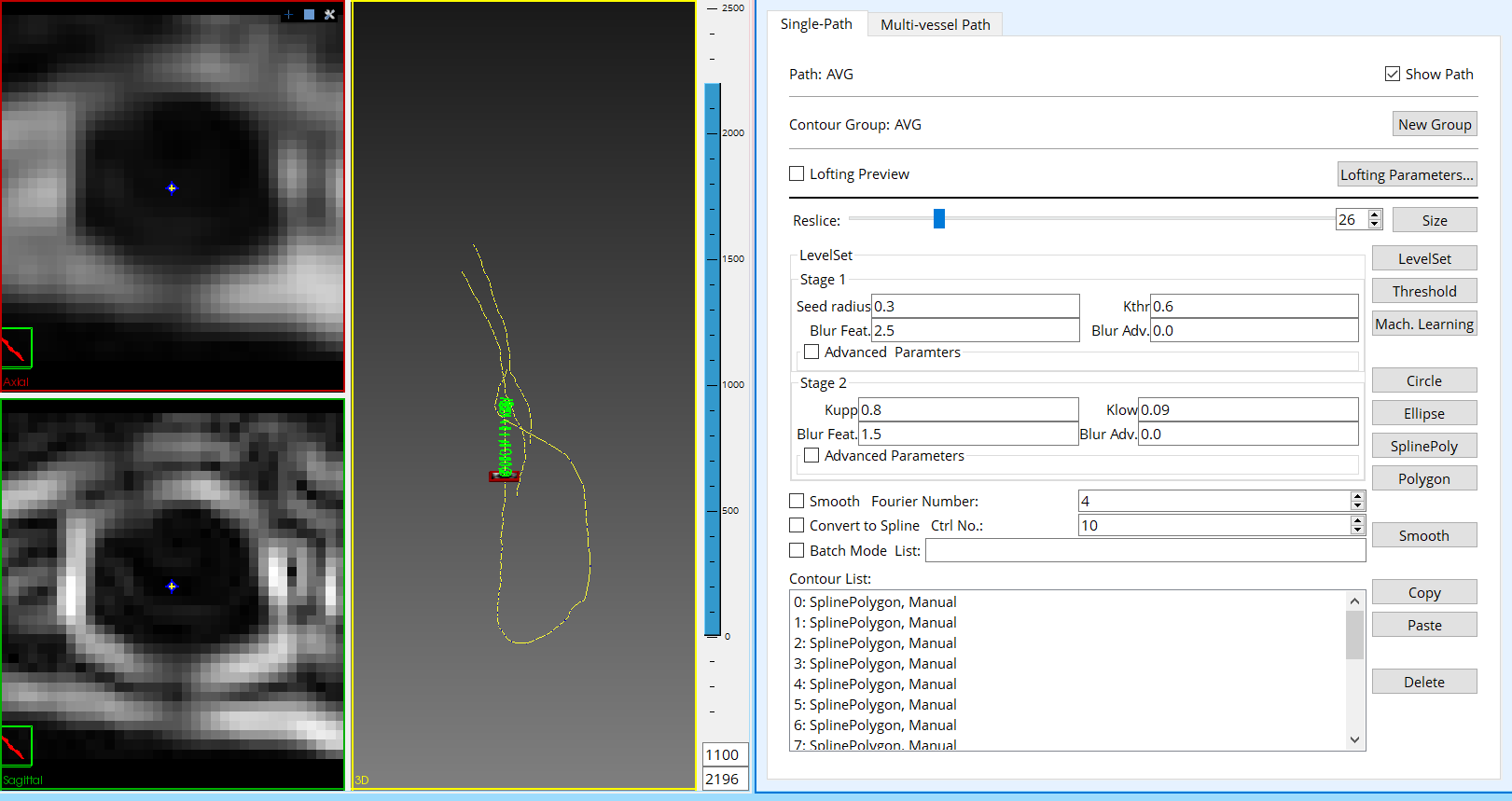Click the Stage 1 Blur Adv. field

pos(1254,330)
